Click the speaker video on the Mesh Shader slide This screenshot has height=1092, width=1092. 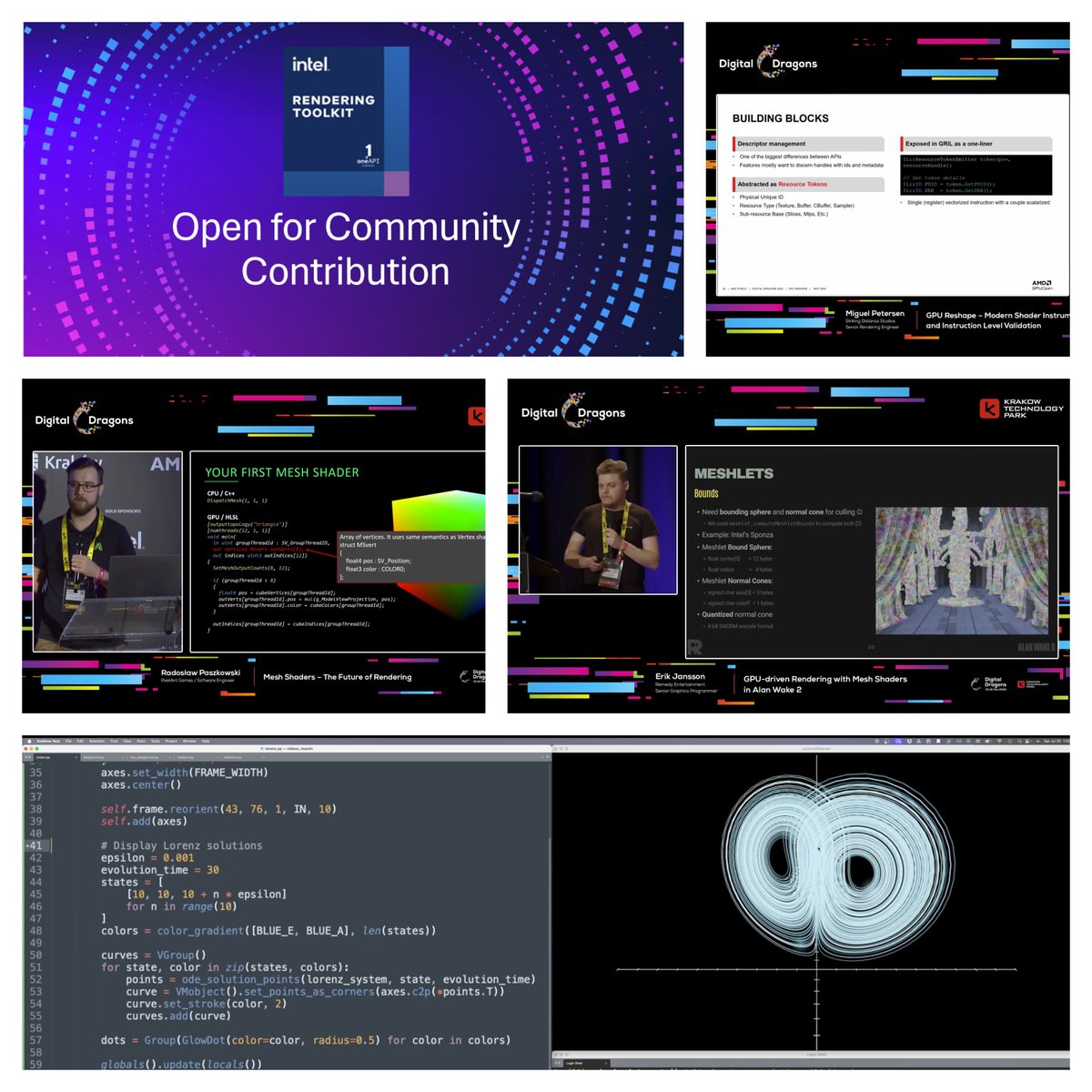[107, 551]
